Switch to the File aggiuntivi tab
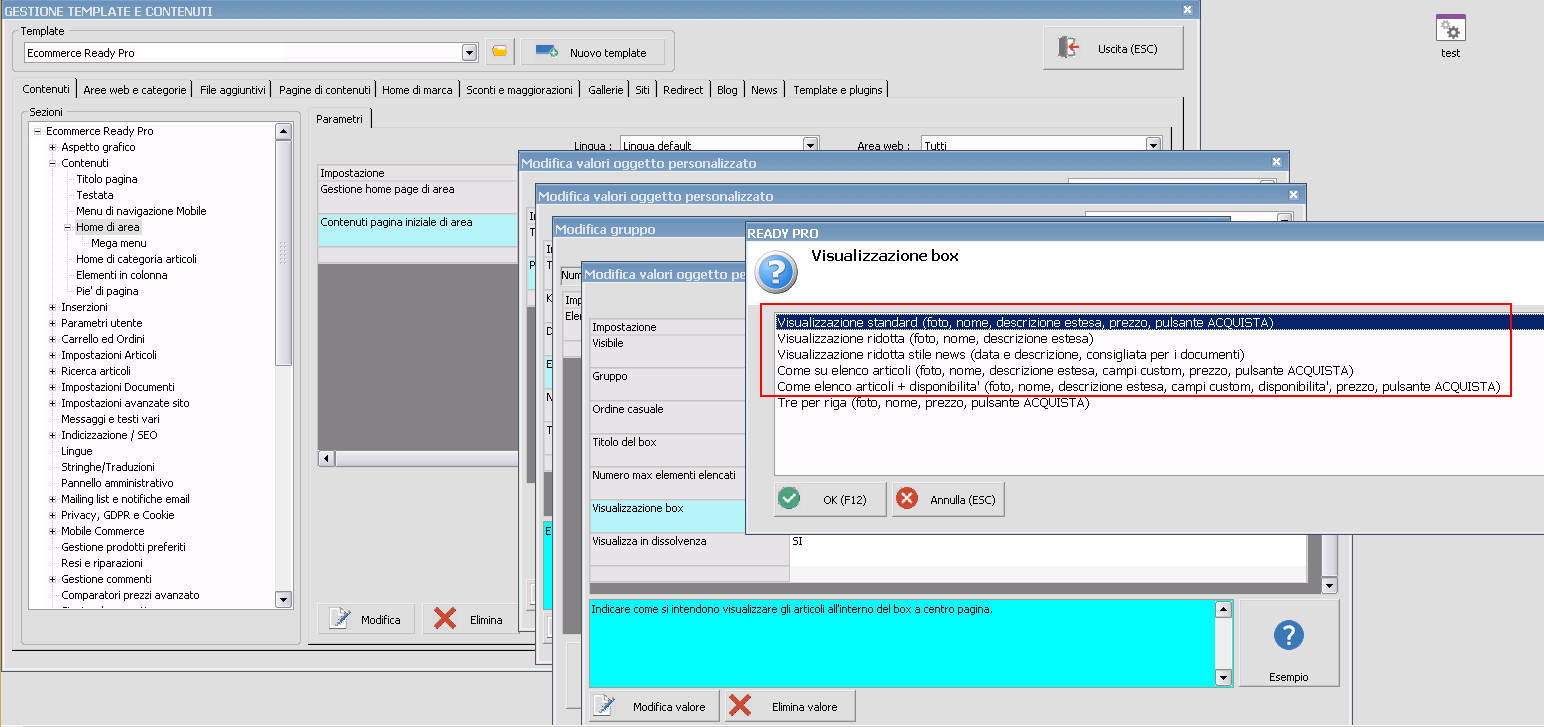This screenshot has width=1544, height=727. (x=233, y=90)
